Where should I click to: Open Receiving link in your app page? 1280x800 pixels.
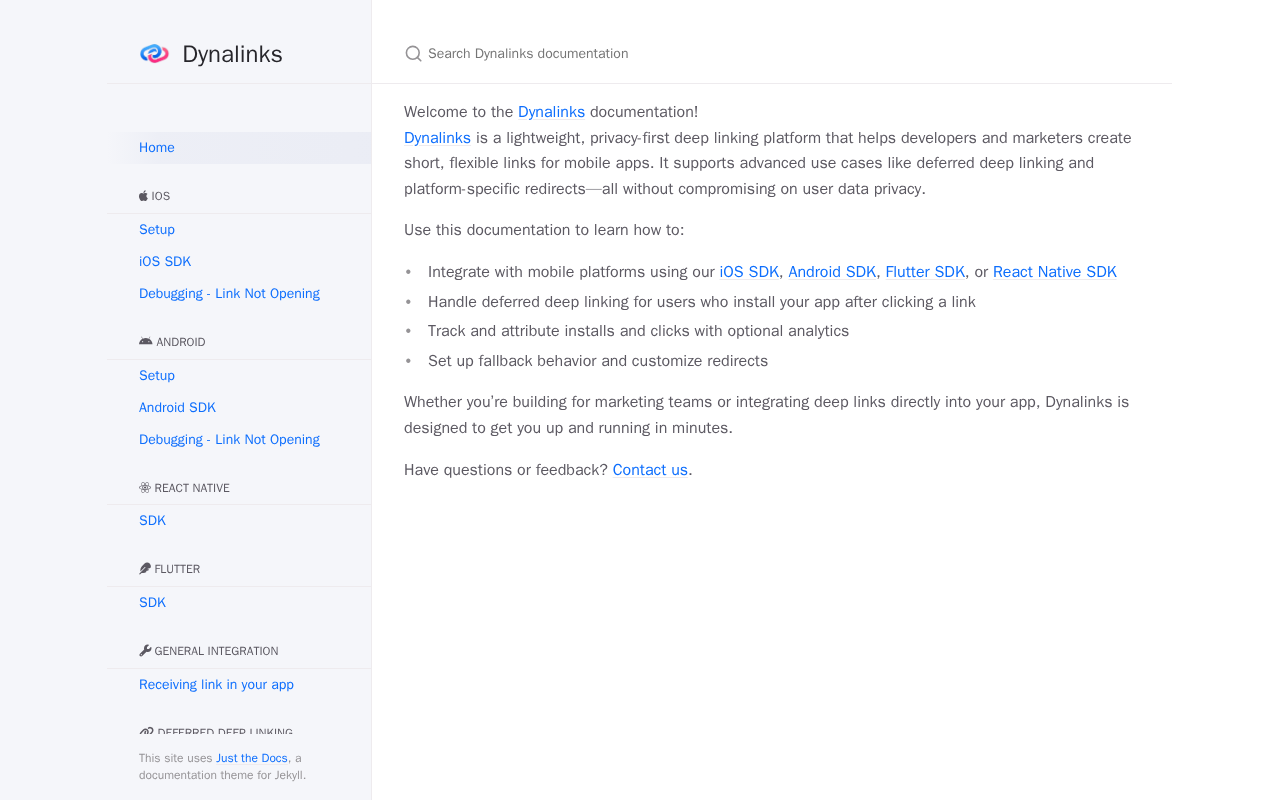pyautogui.click(x=216, y=685)
